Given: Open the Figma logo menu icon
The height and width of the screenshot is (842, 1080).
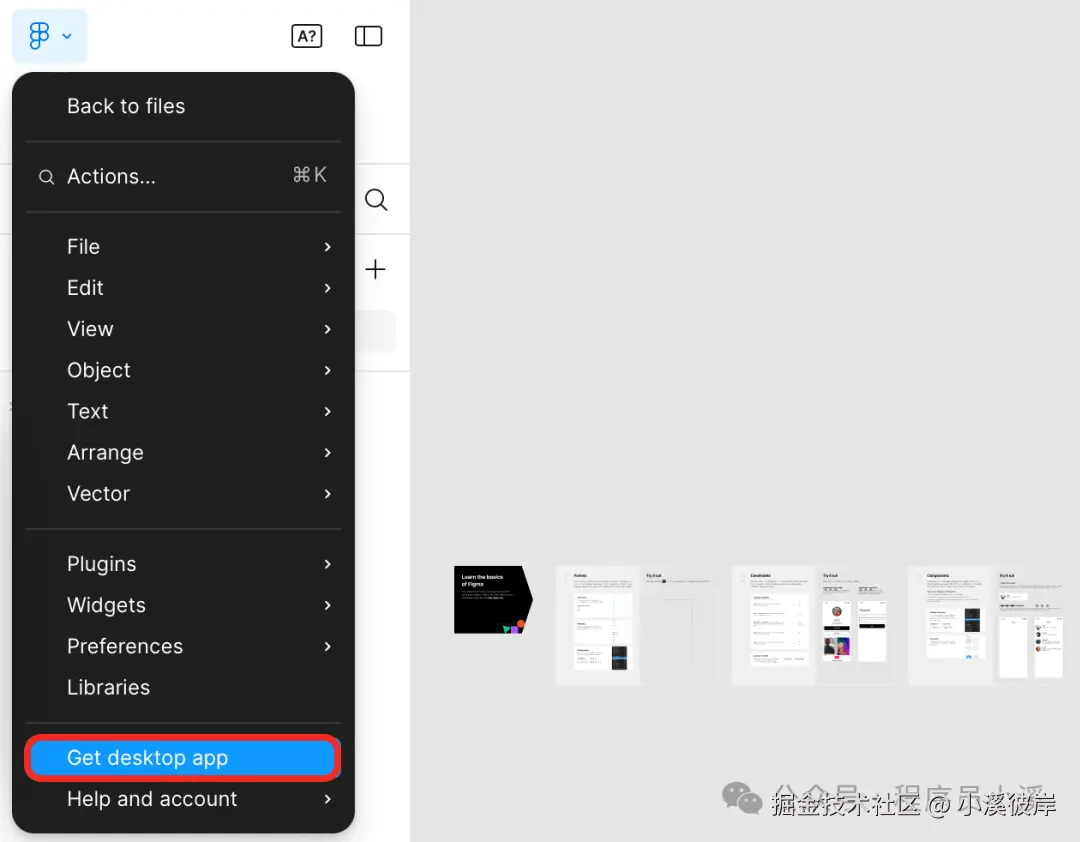Looking at the screenshot, I should click(38, 36).
